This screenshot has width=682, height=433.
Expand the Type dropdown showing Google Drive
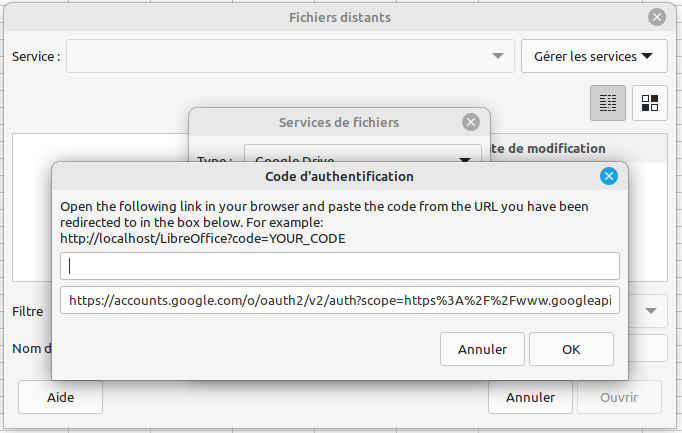point(464,160)
